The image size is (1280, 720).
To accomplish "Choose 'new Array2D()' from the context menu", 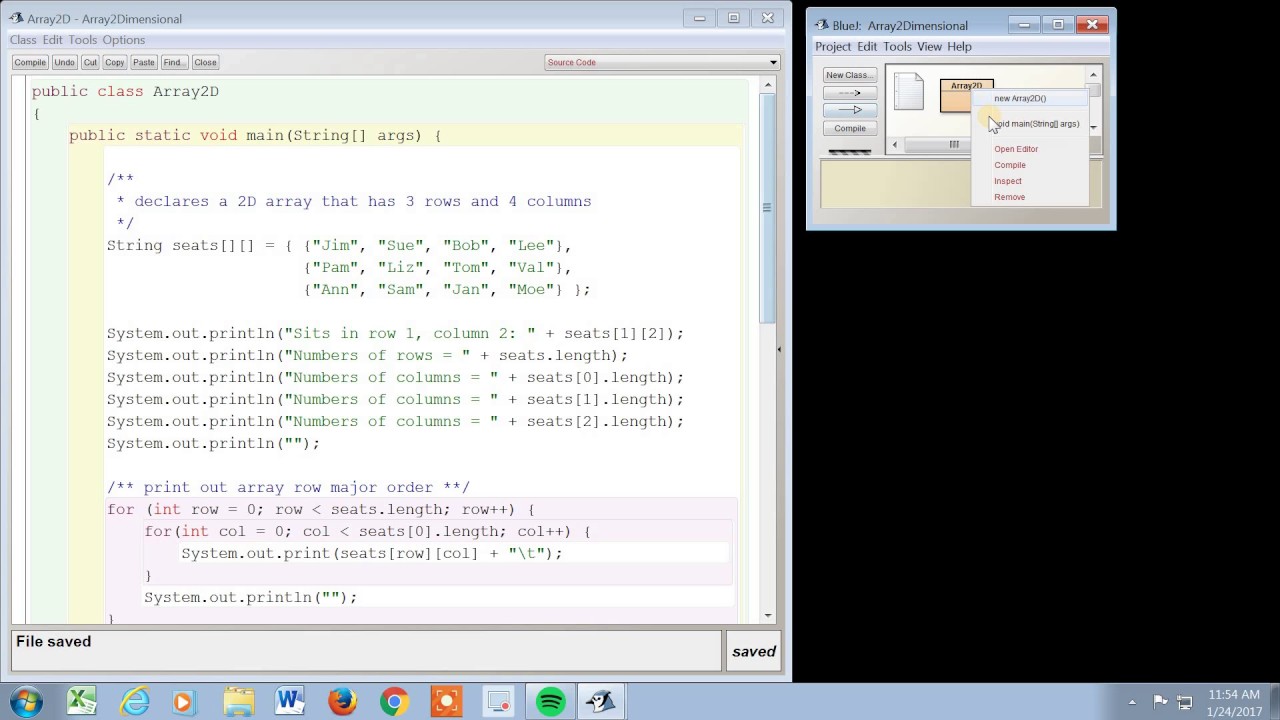I will point(1030,98).
